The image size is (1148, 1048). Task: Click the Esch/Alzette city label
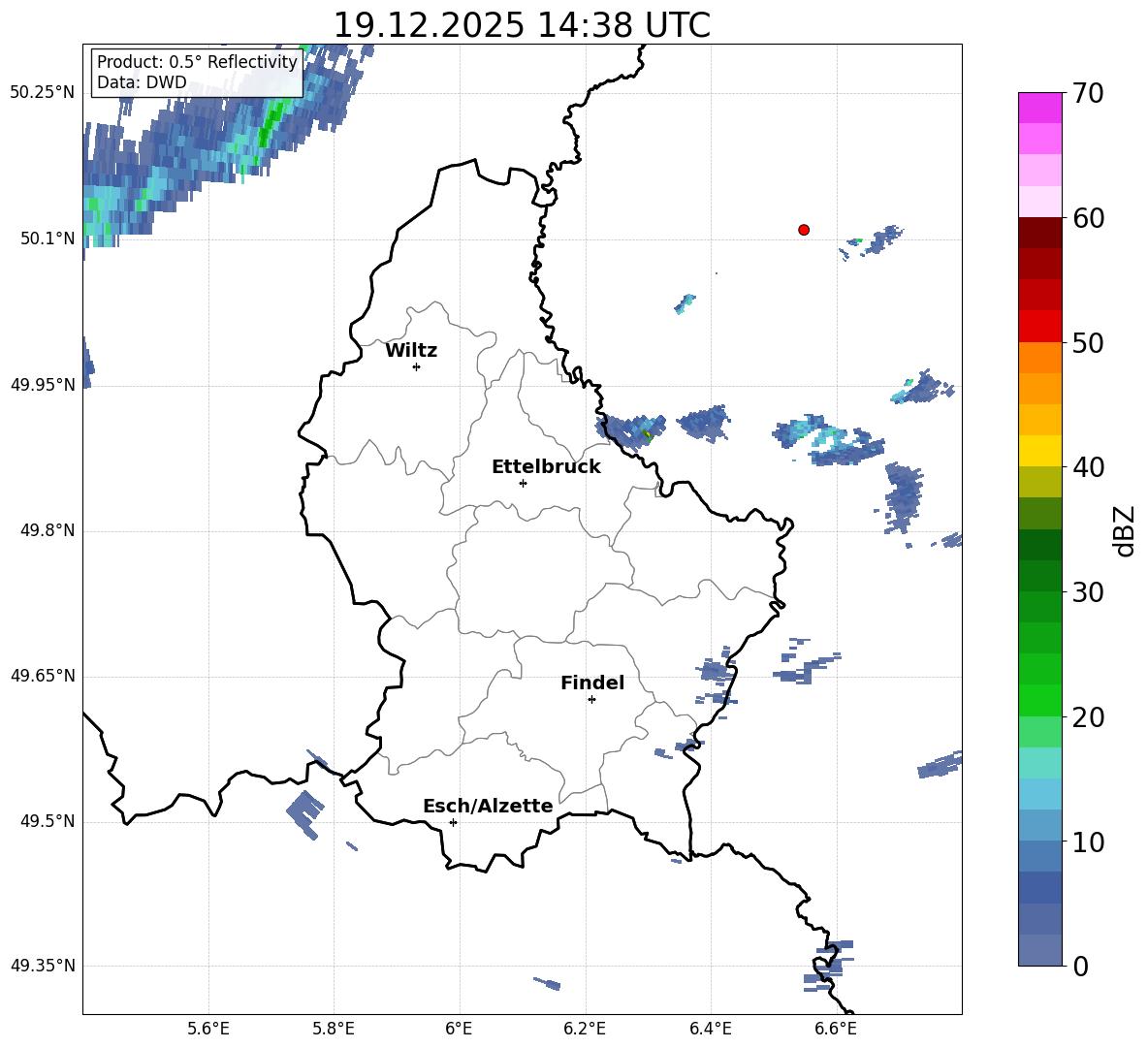488,806
